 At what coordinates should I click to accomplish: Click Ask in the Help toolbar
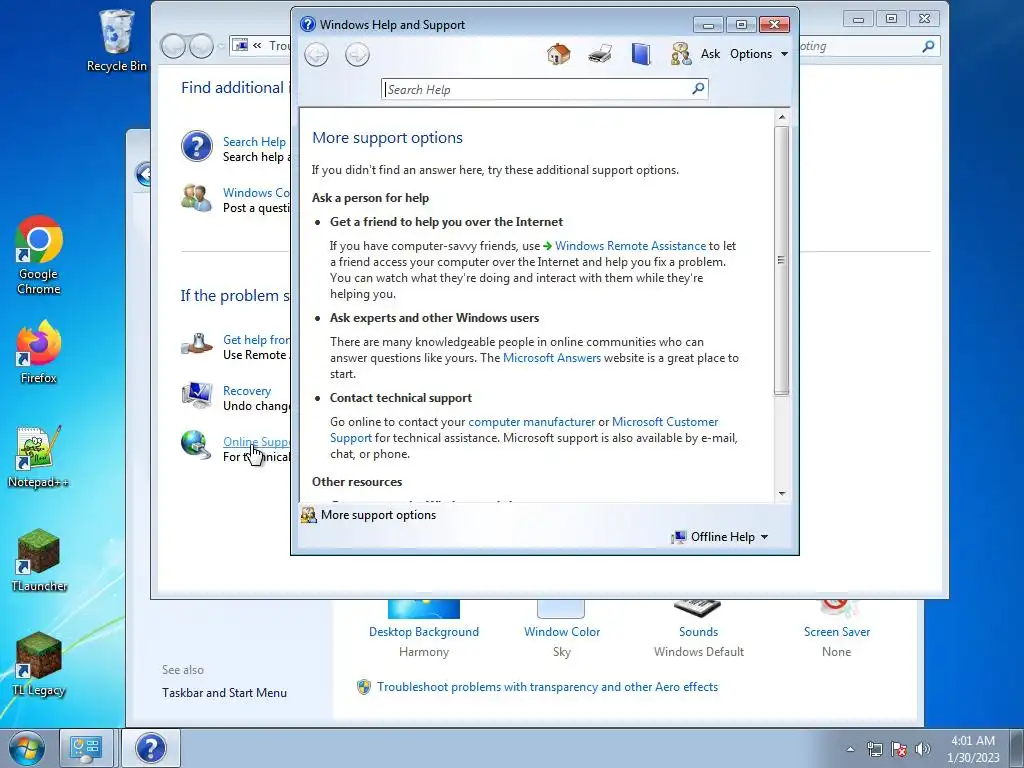(x=711, y=54)
